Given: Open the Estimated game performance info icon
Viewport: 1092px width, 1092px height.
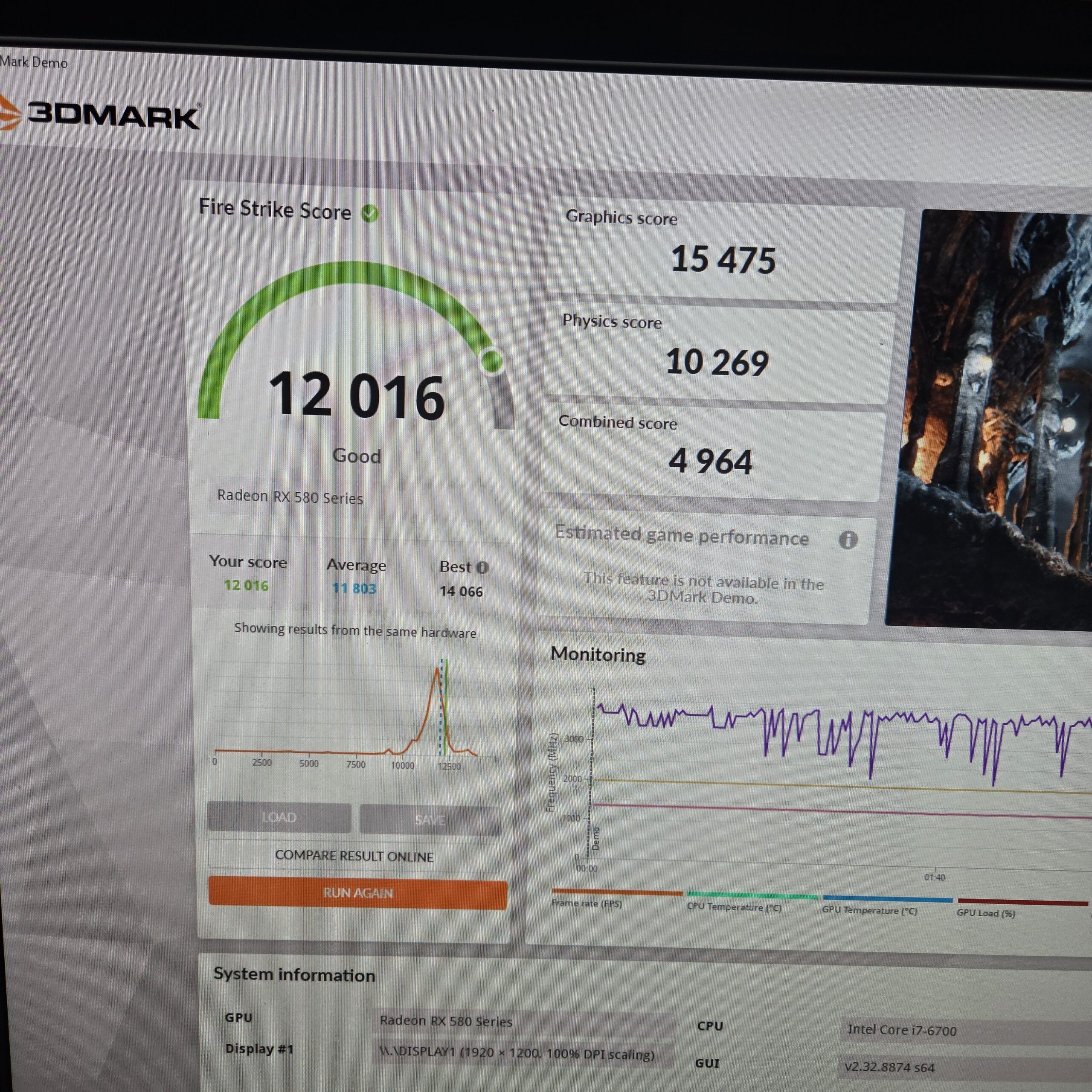Looking at the screenshot, I should click(848, 540).
